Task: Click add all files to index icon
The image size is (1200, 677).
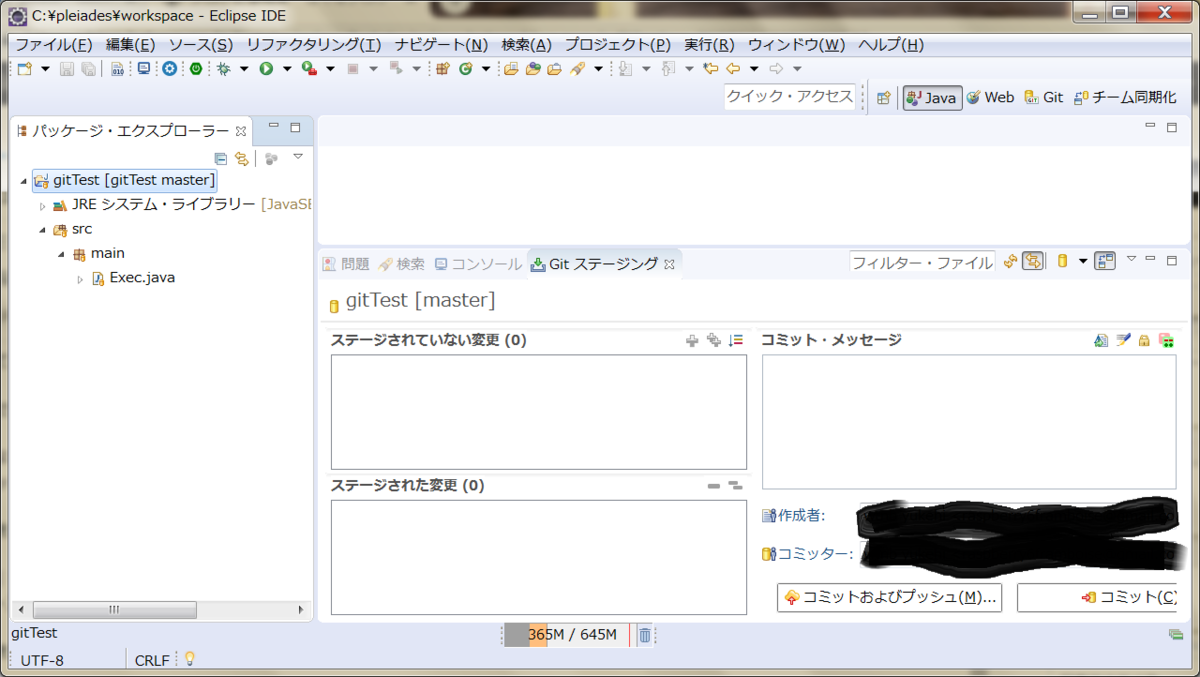Action: coord(714,341)
